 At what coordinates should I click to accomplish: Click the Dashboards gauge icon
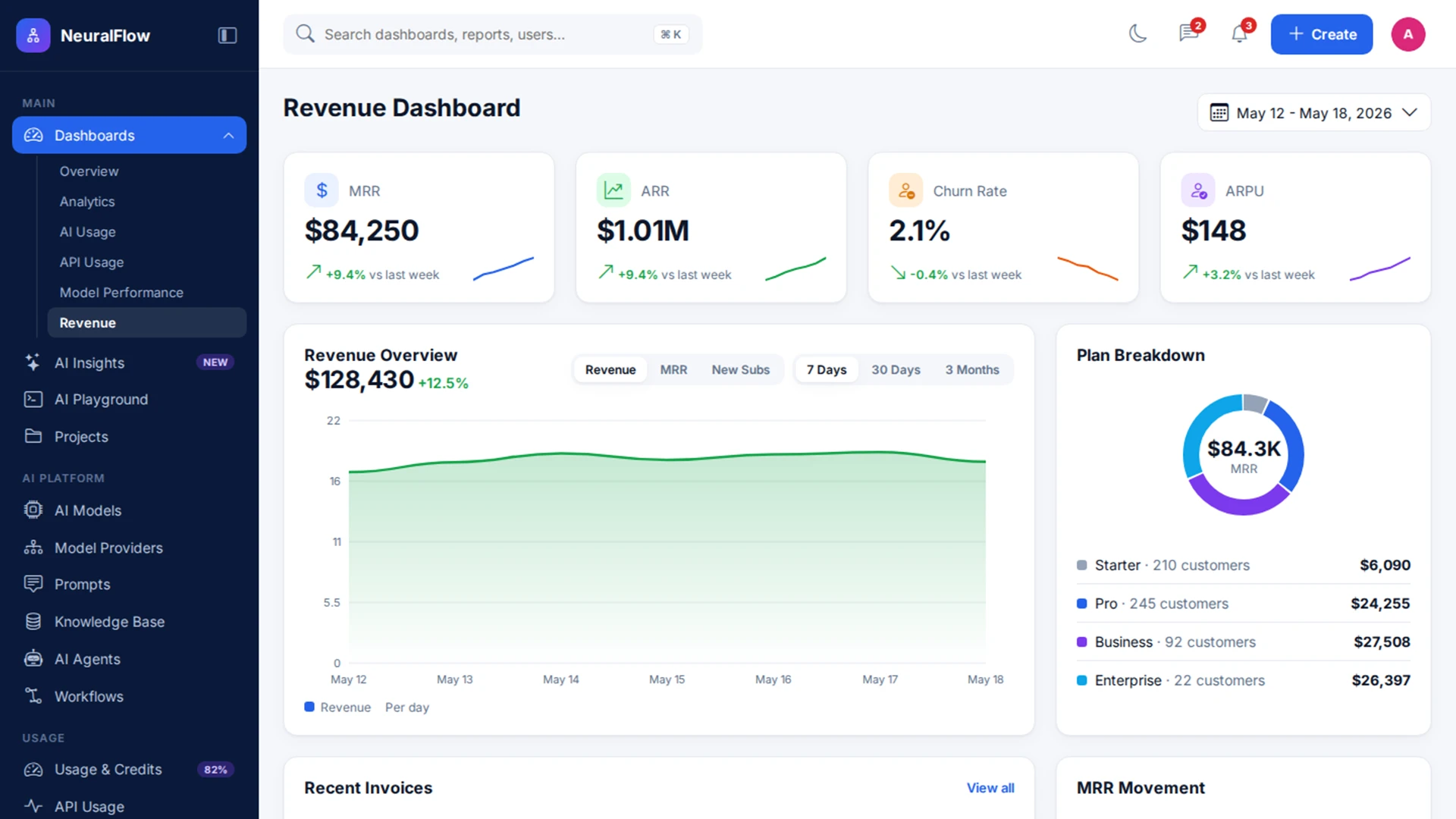tap(33, 135)
